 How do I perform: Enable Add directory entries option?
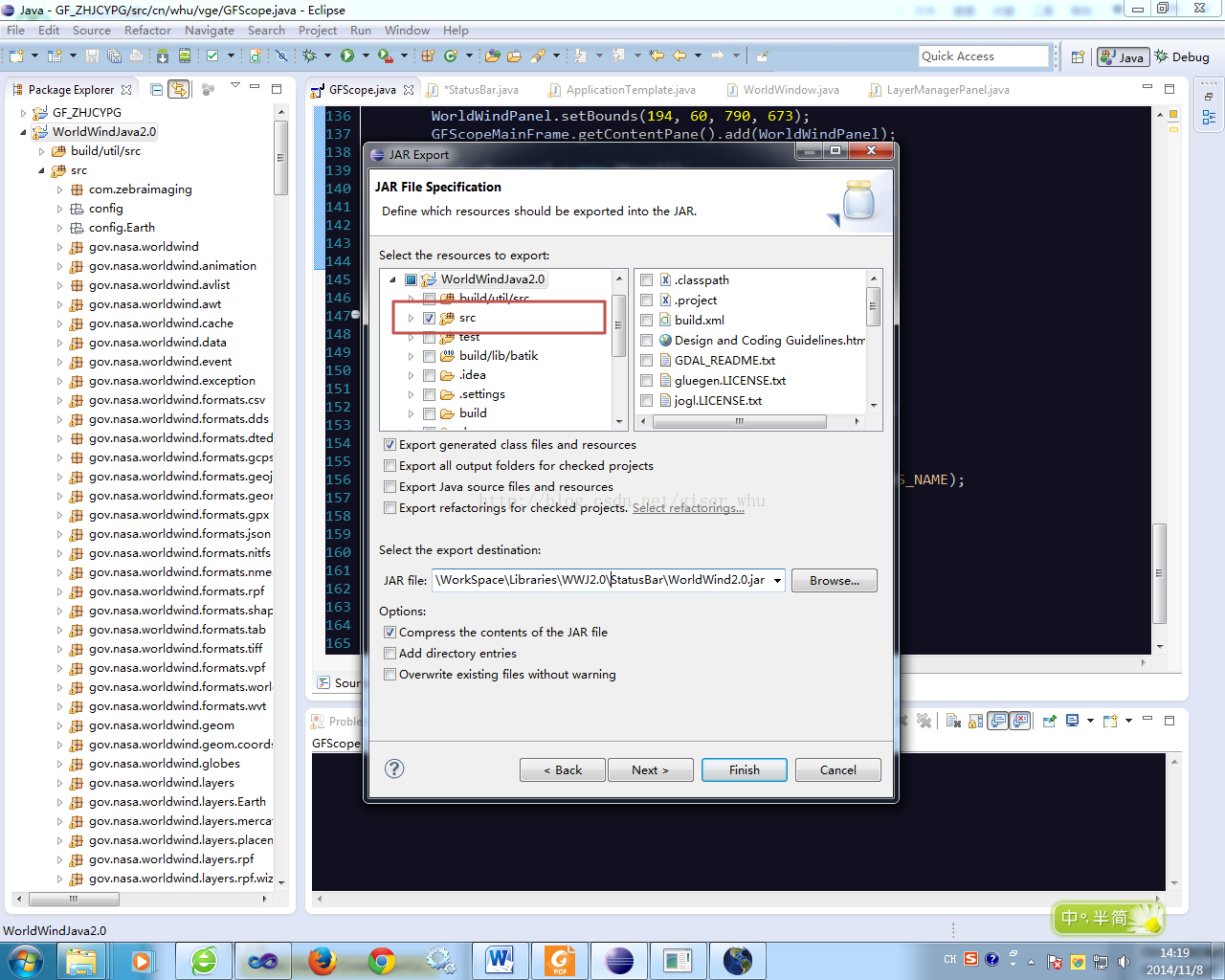click(x=390, y=654)
